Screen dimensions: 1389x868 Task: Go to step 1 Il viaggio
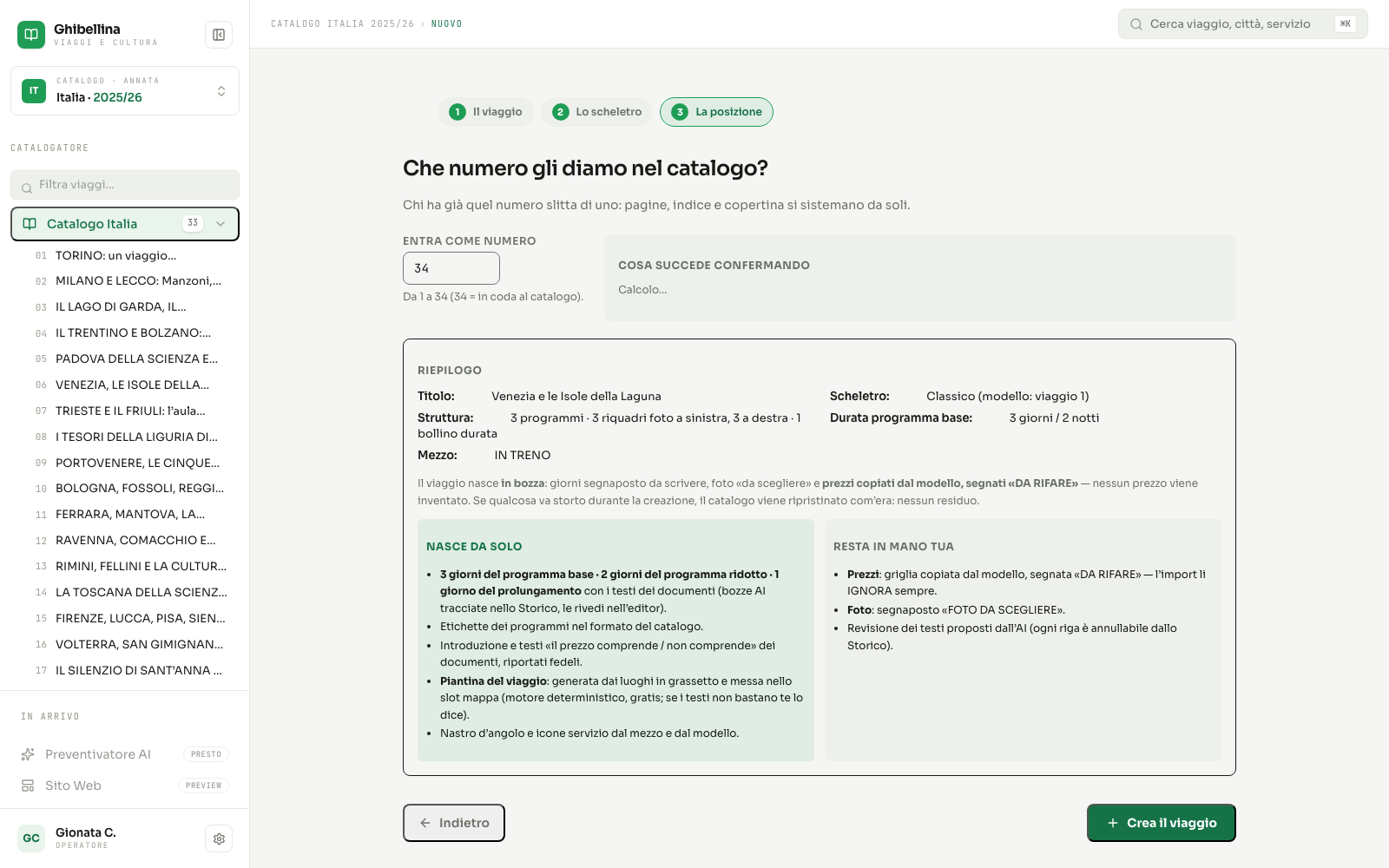(x=485, y=112)
